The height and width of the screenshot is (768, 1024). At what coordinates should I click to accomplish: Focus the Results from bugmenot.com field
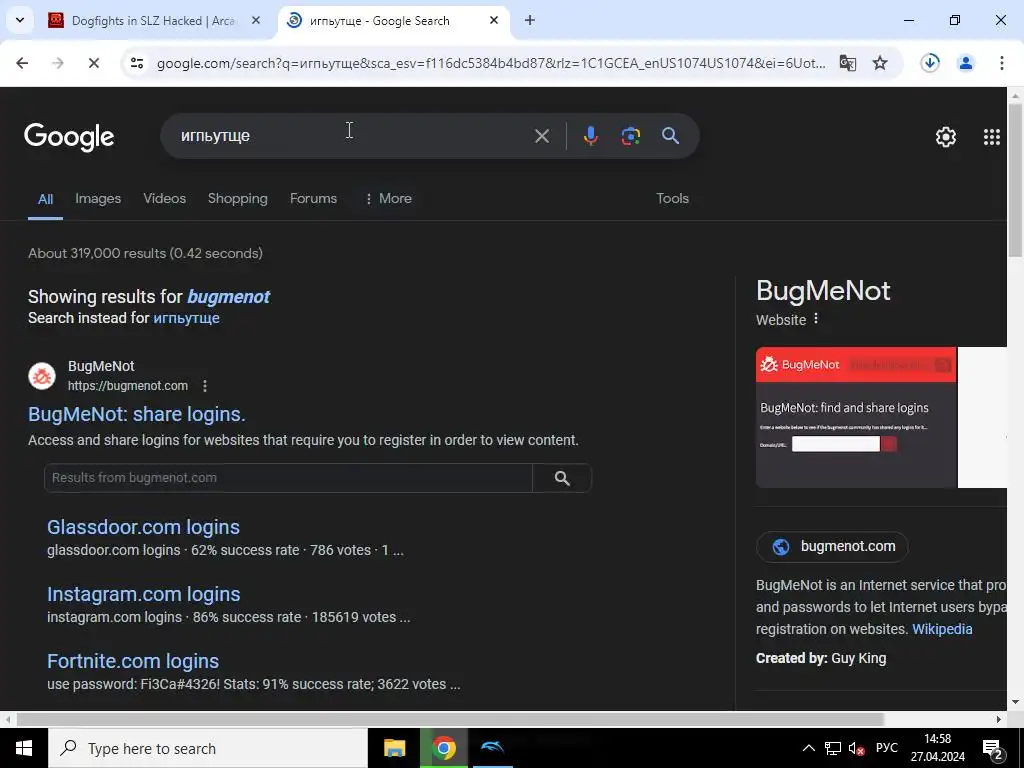tap(288, 478)
